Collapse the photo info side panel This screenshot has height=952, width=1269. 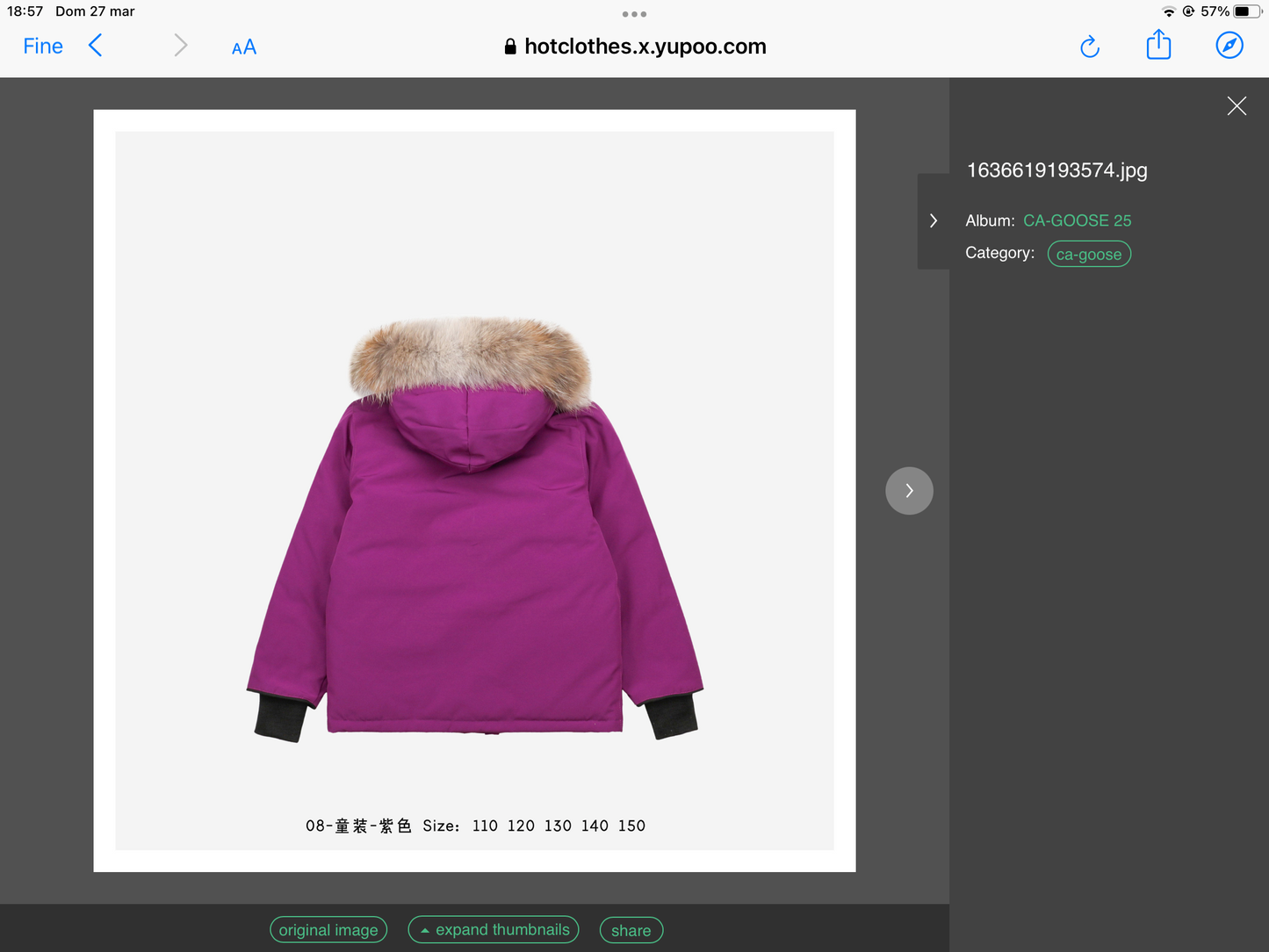933,220
